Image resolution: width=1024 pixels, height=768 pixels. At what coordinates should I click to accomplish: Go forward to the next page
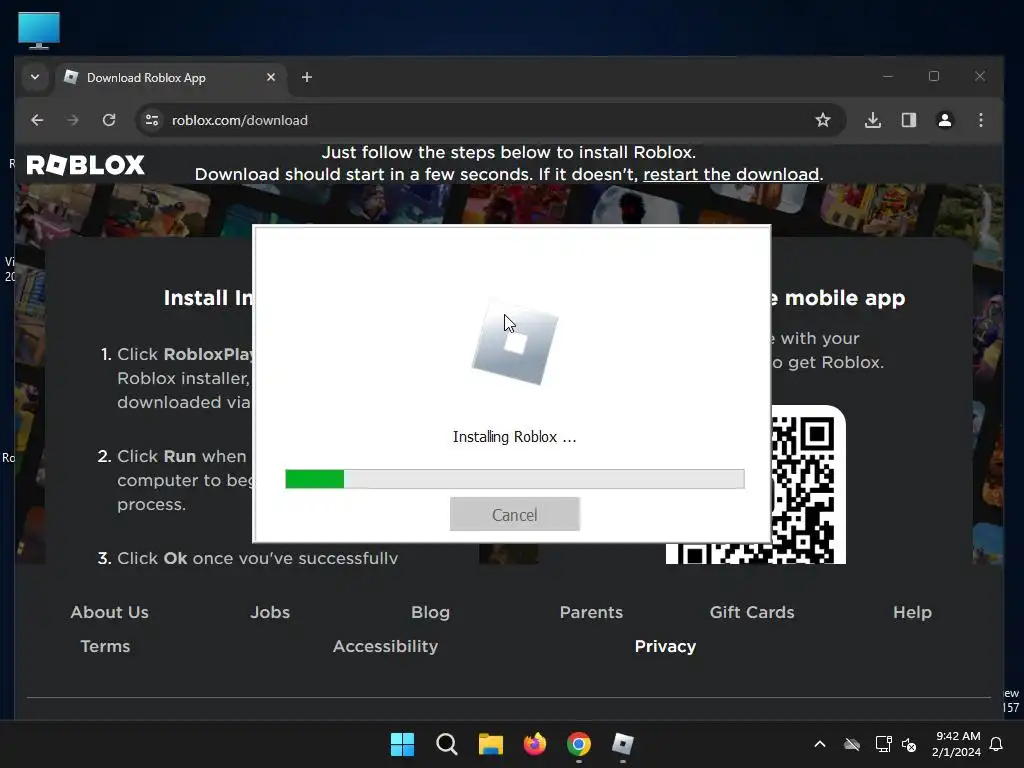tap(73, 120)
